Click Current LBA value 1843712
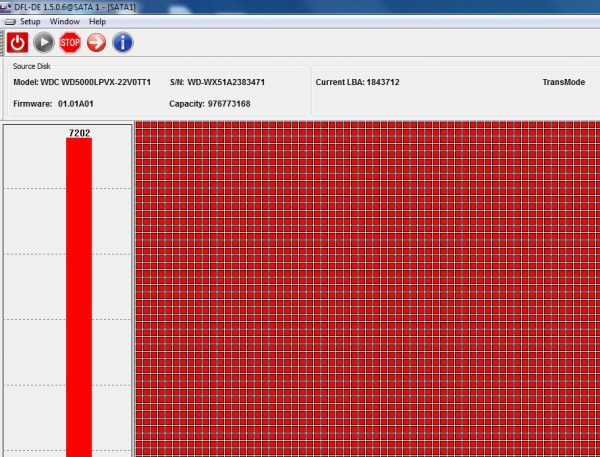 tap(383, 82)
